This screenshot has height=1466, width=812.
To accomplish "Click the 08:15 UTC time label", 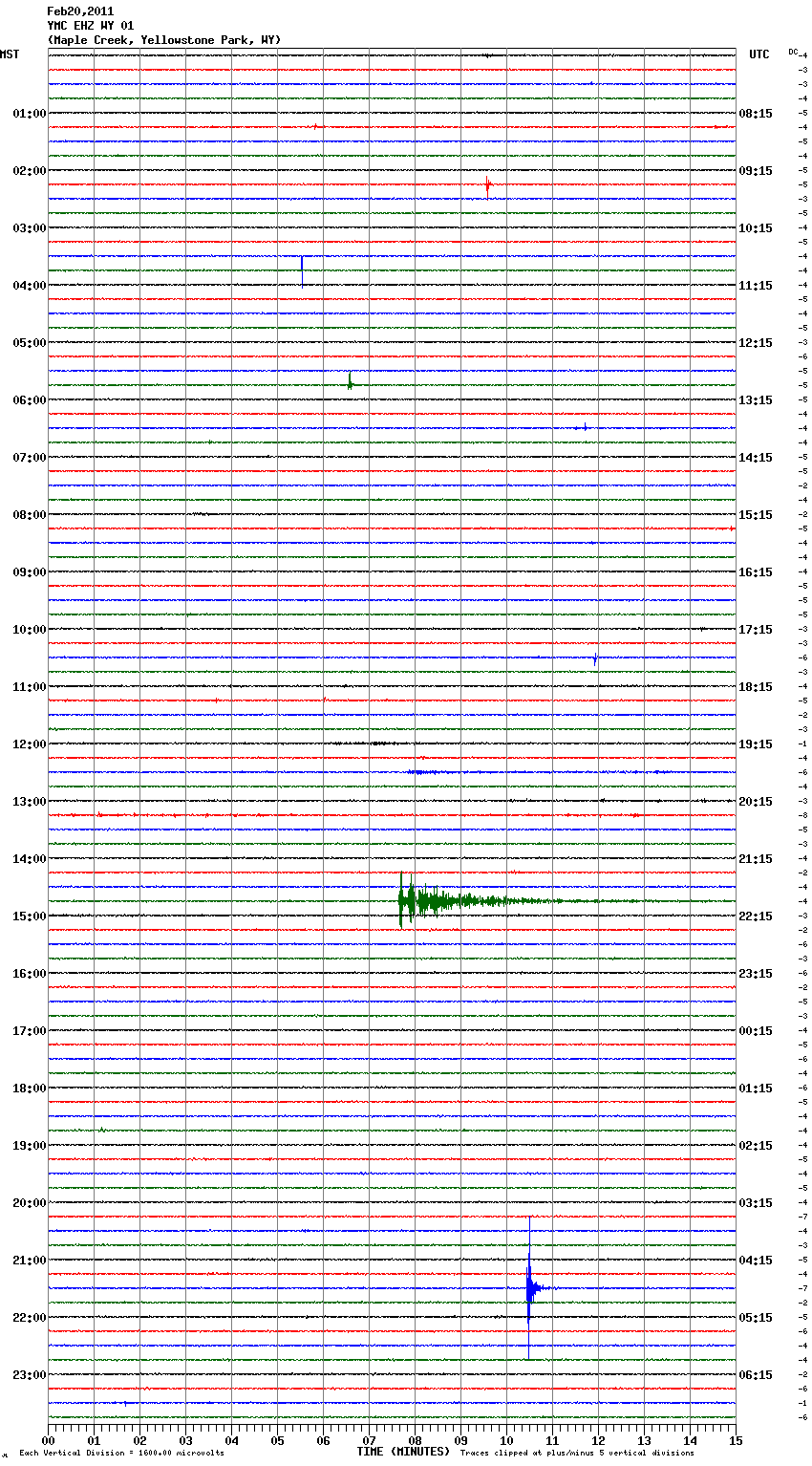I will [756, 114].
